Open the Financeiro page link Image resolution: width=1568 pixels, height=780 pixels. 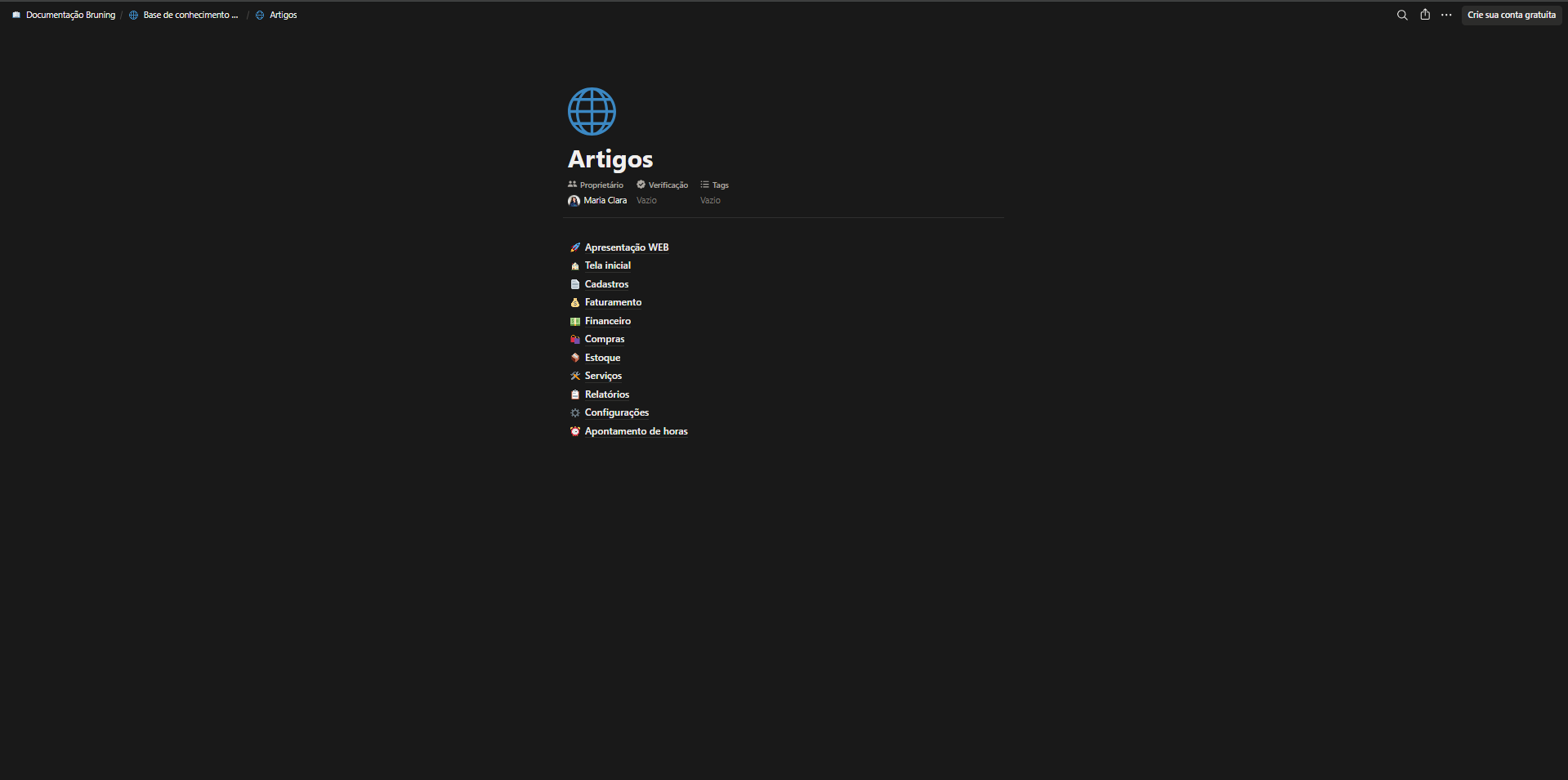(x=607, y=321)
